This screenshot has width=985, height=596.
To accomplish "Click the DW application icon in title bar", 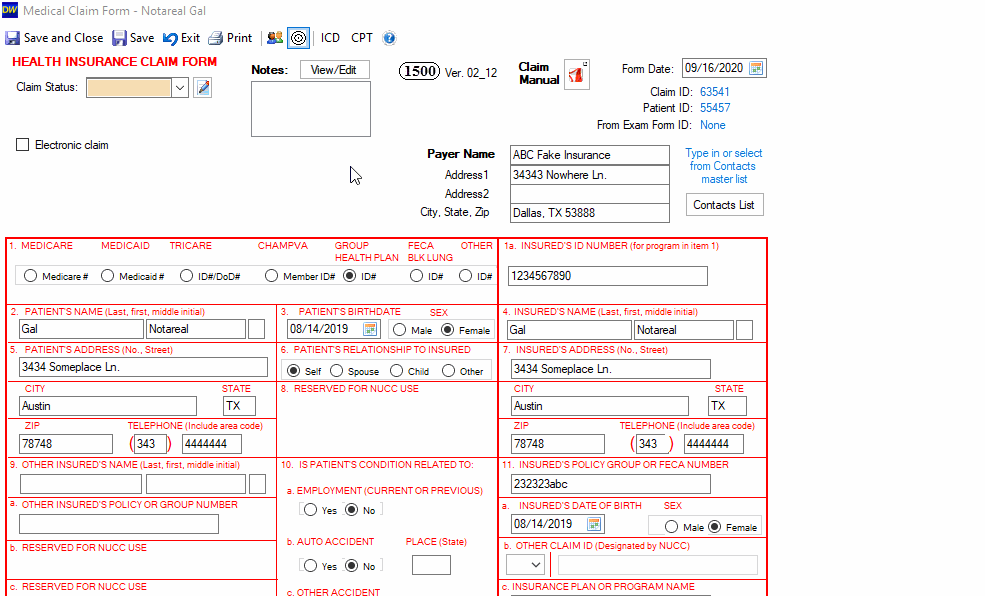I will point(10,10).
